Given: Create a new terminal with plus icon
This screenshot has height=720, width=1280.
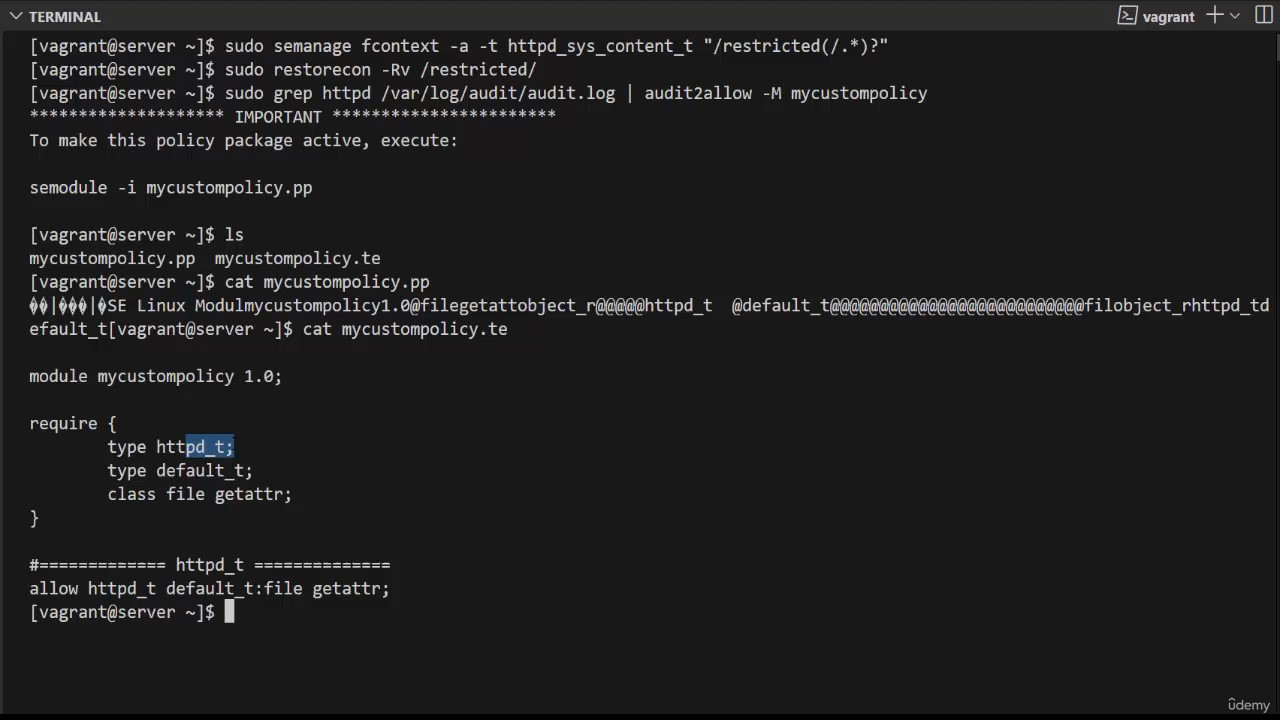Looking at the screenshot, I should click(x=1214, y=15).
